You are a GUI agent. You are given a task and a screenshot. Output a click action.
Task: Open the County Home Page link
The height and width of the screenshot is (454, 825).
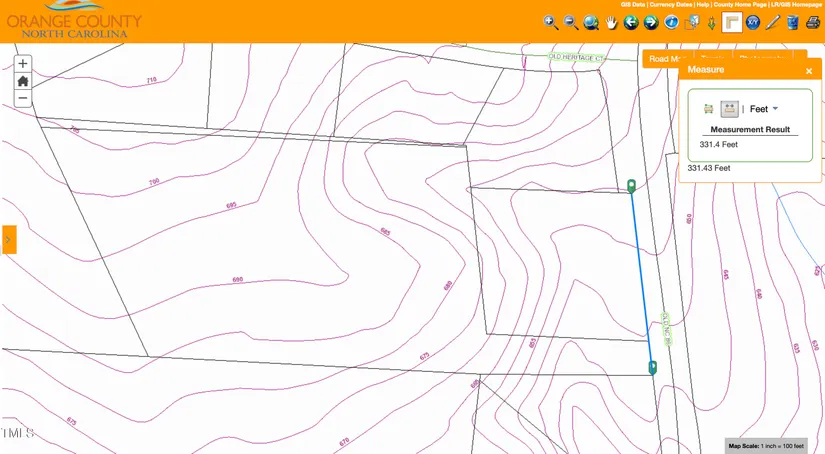coord(740,5)
